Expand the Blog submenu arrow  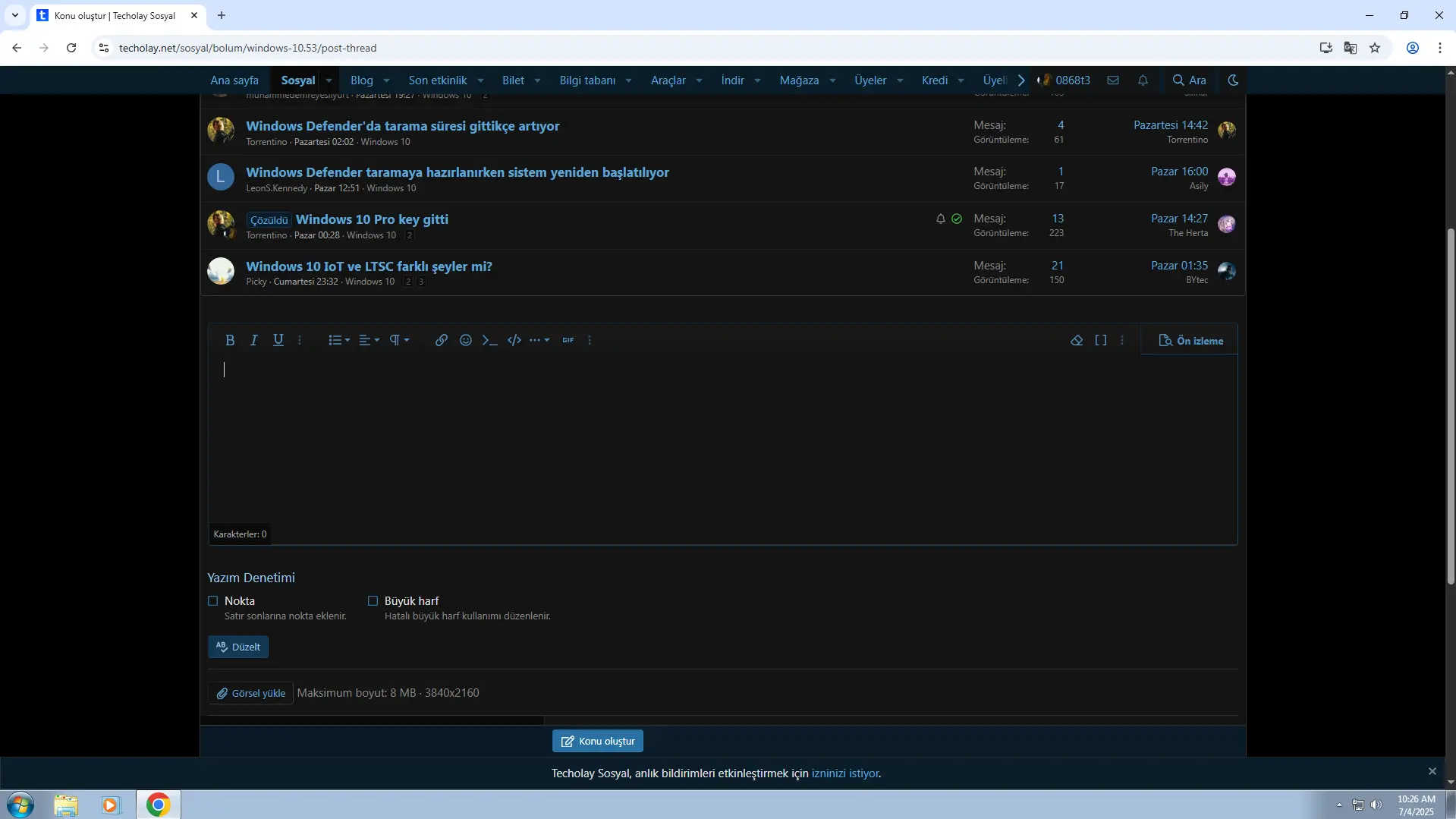[386, 80]
